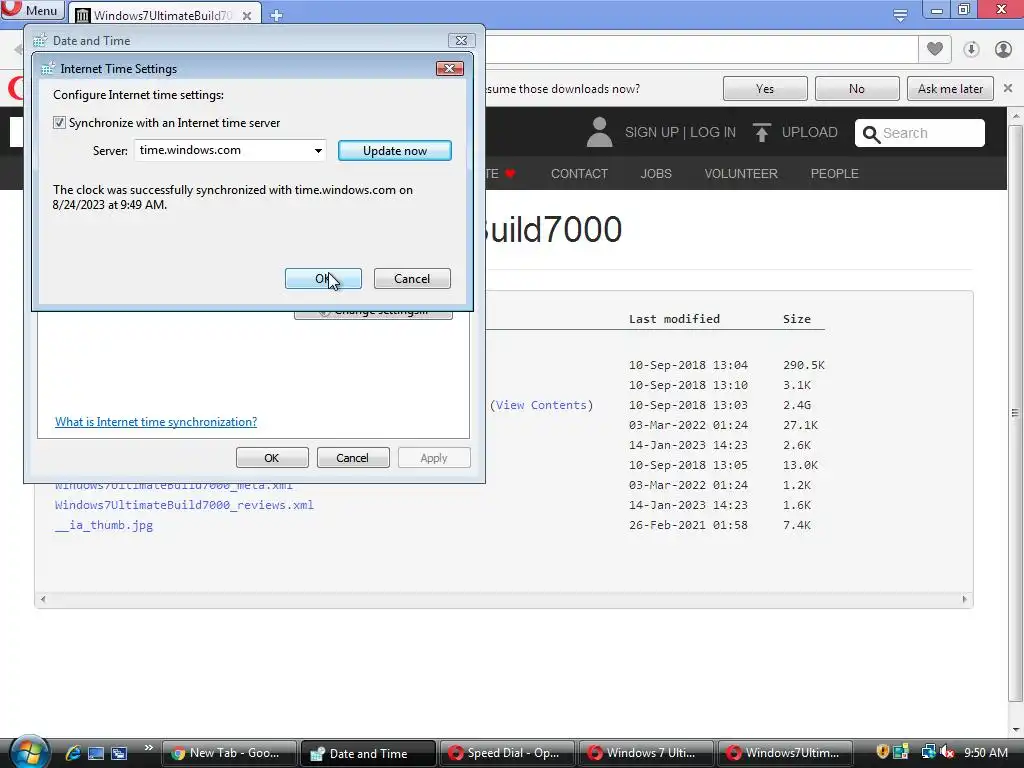The image size is (1024, 768).
Task: Click the UPLOAD link
Action: point(810,133)
